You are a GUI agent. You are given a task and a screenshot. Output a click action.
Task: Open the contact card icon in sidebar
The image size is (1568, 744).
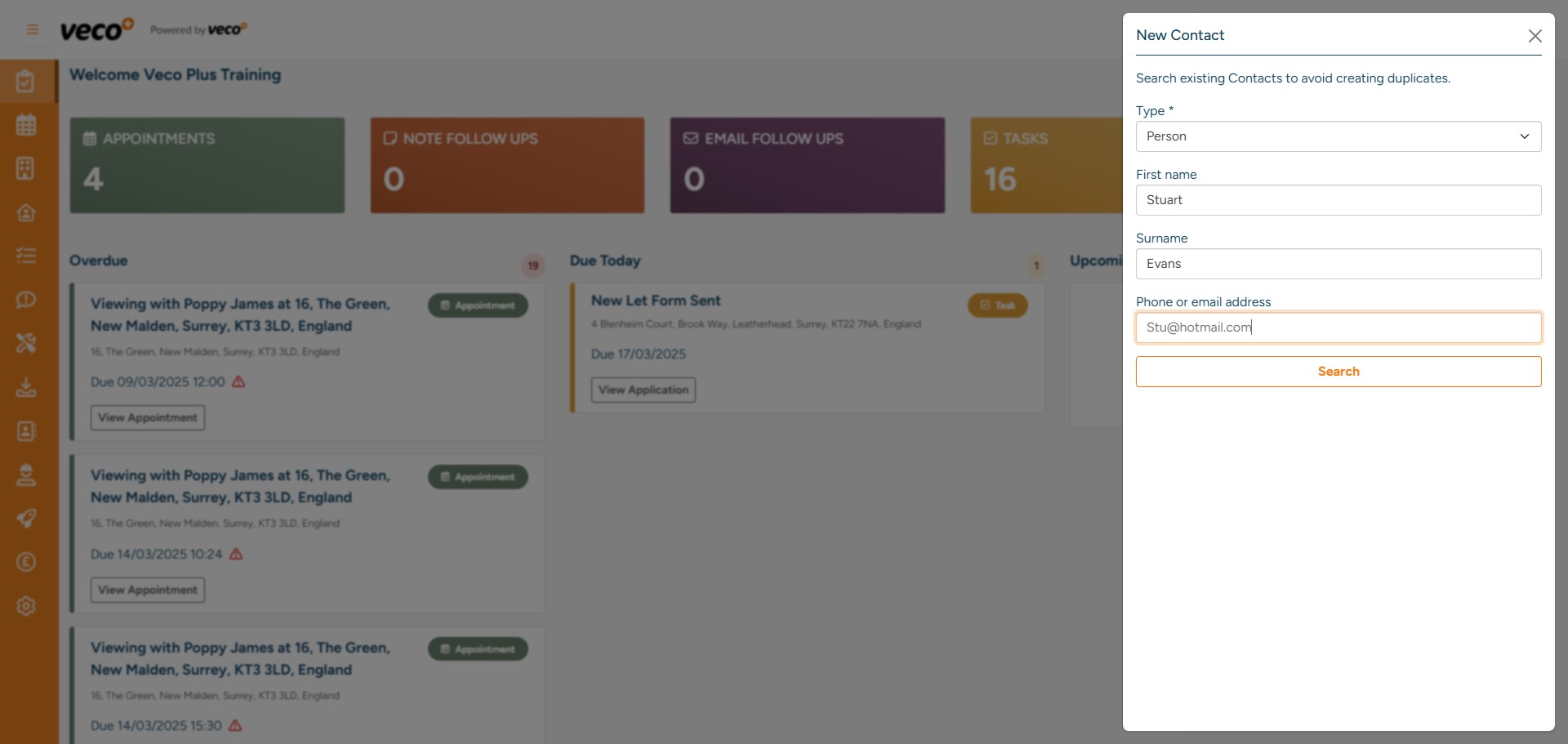point(27,431)
